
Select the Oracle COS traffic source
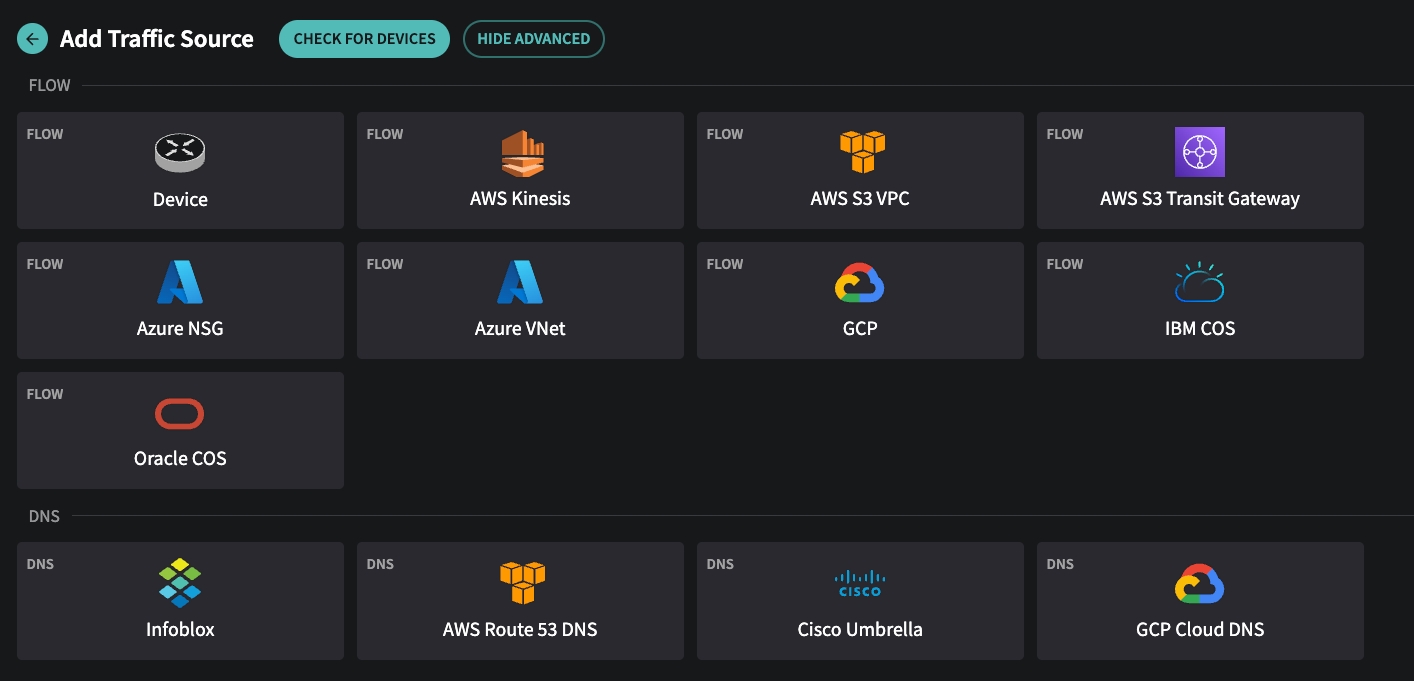tap(180, 430)
